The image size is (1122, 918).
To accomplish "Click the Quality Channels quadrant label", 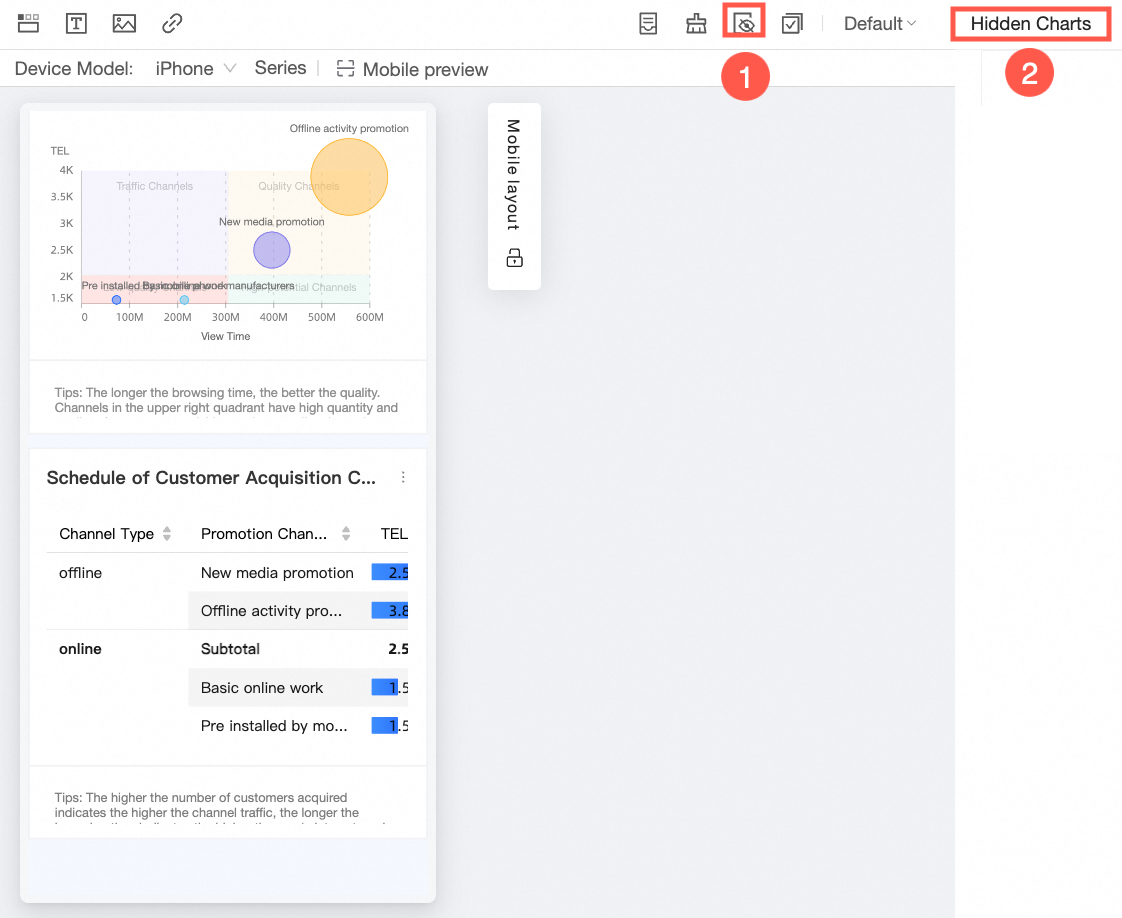I will (298, 186).
